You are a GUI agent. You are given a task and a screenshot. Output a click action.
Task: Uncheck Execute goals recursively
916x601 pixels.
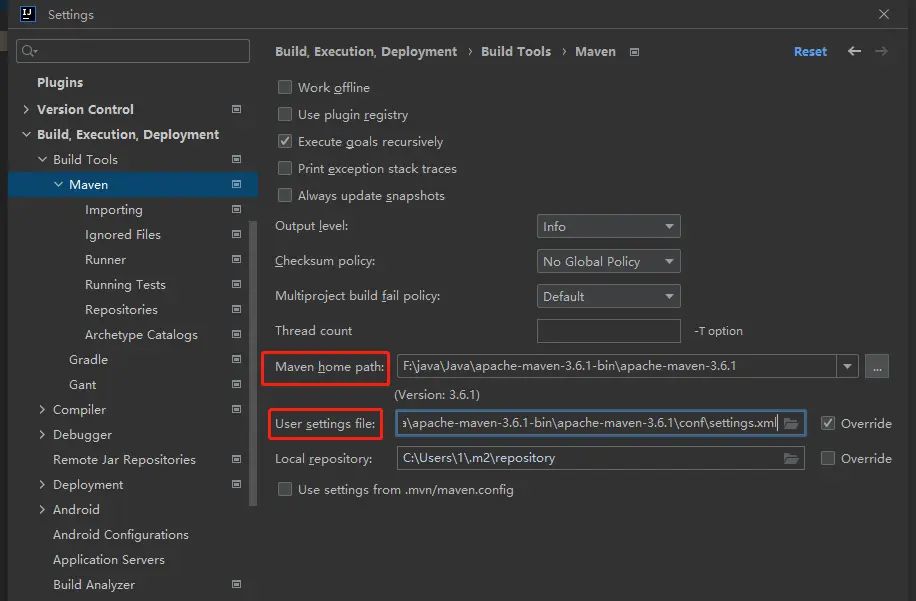click(285, 142)
